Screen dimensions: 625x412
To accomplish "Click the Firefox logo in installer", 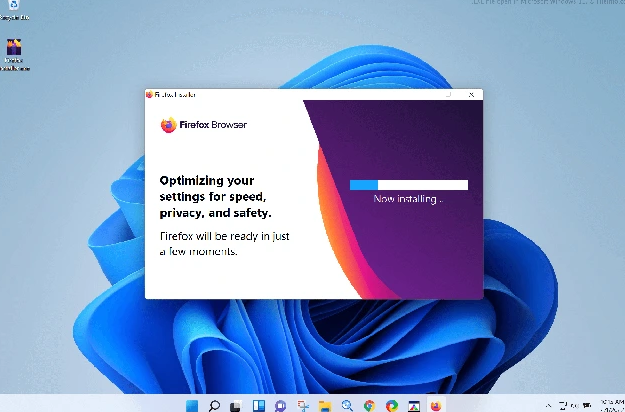I will pos(169,125).
